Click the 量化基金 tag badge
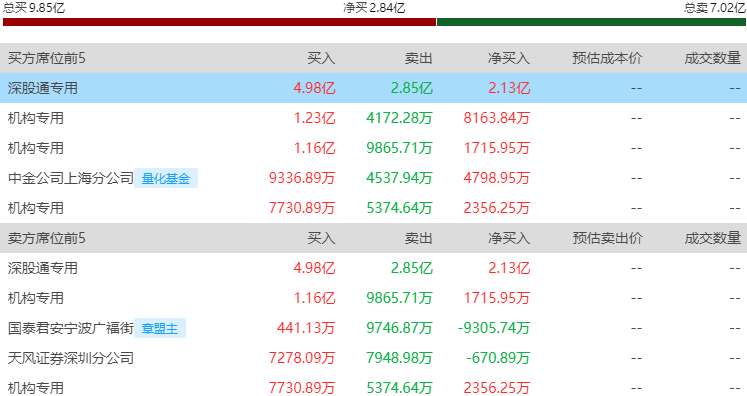 click(166, 178)
